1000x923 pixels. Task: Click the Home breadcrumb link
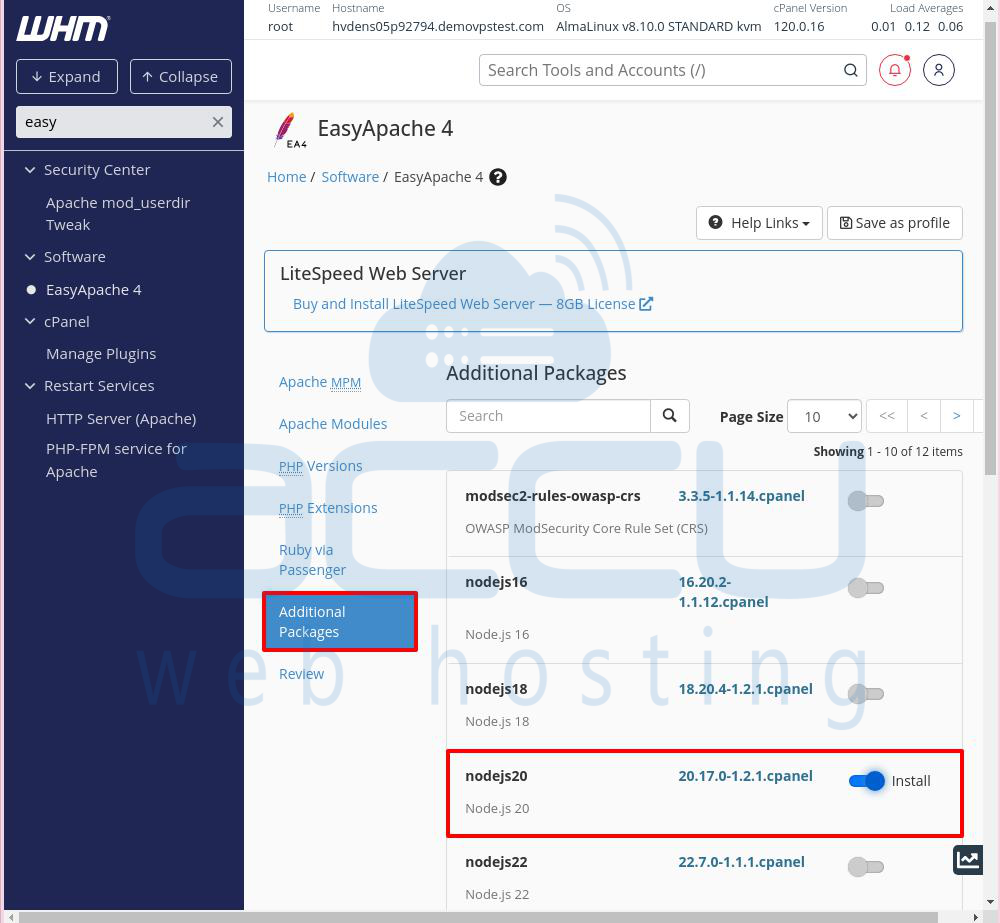click(286, 177)
